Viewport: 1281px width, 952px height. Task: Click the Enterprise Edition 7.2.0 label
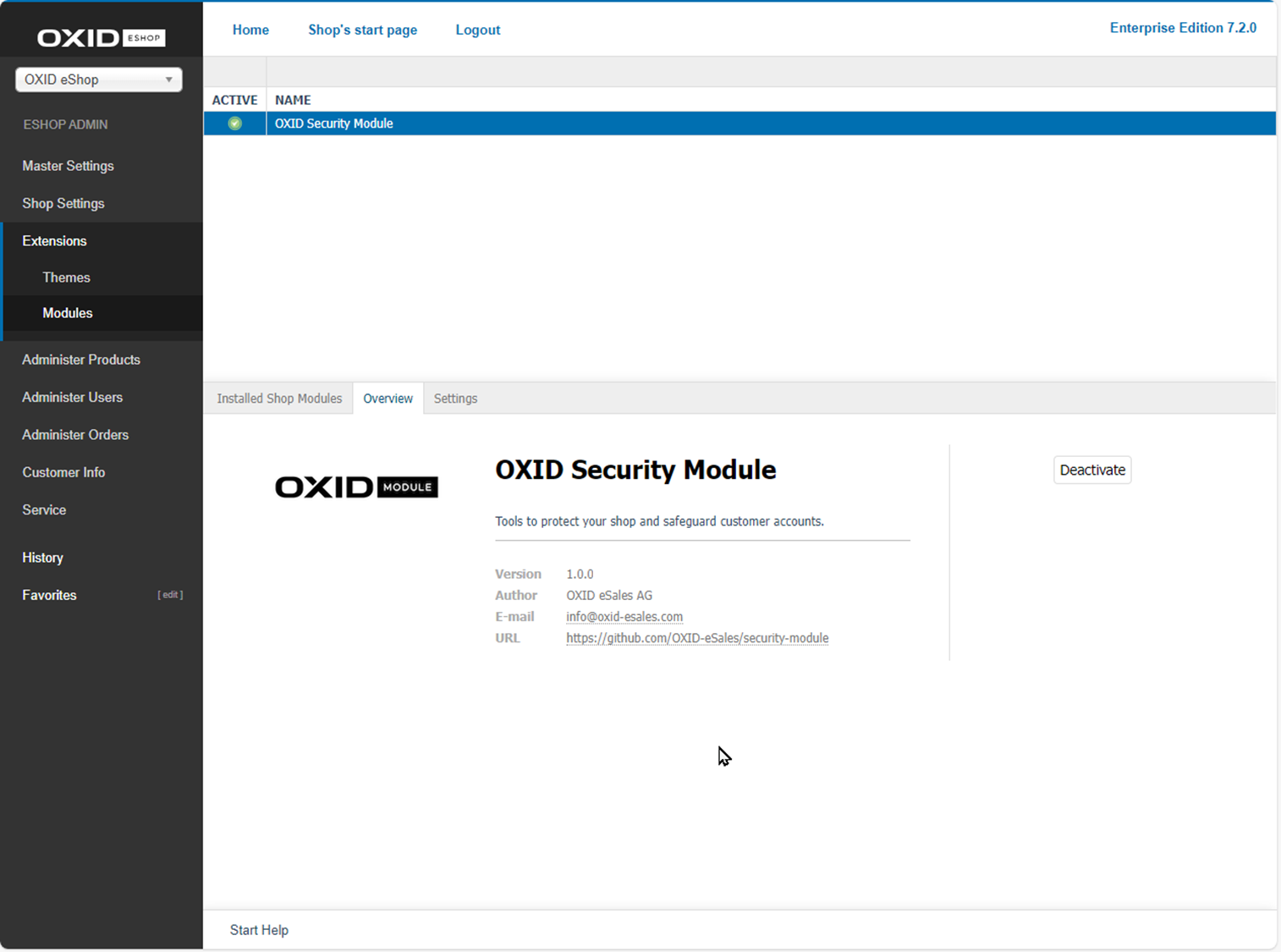pos(1183,28)
